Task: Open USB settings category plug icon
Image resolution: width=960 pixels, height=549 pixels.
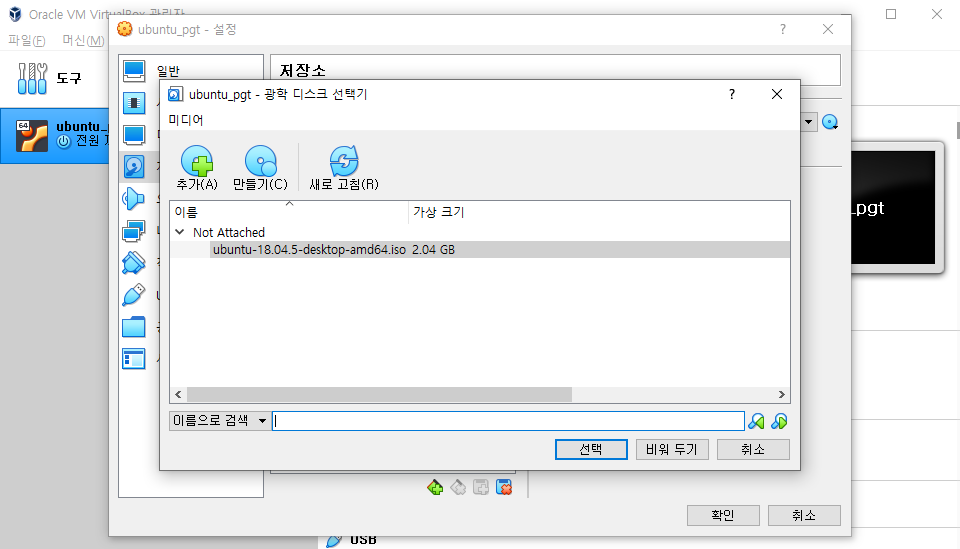Action: click(134, 294)
